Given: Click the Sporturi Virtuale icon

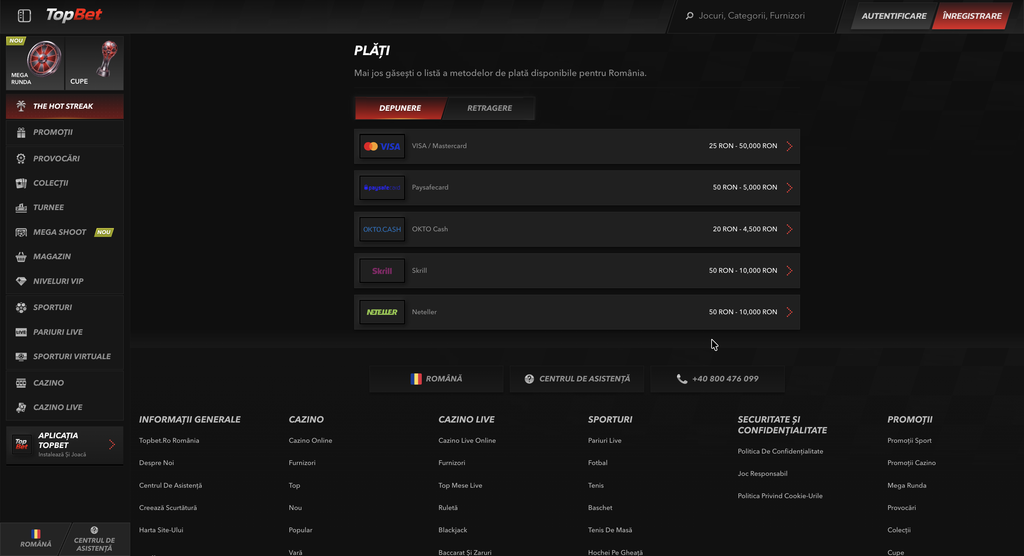Looking at the screenshot, I should tap(21, 357).
